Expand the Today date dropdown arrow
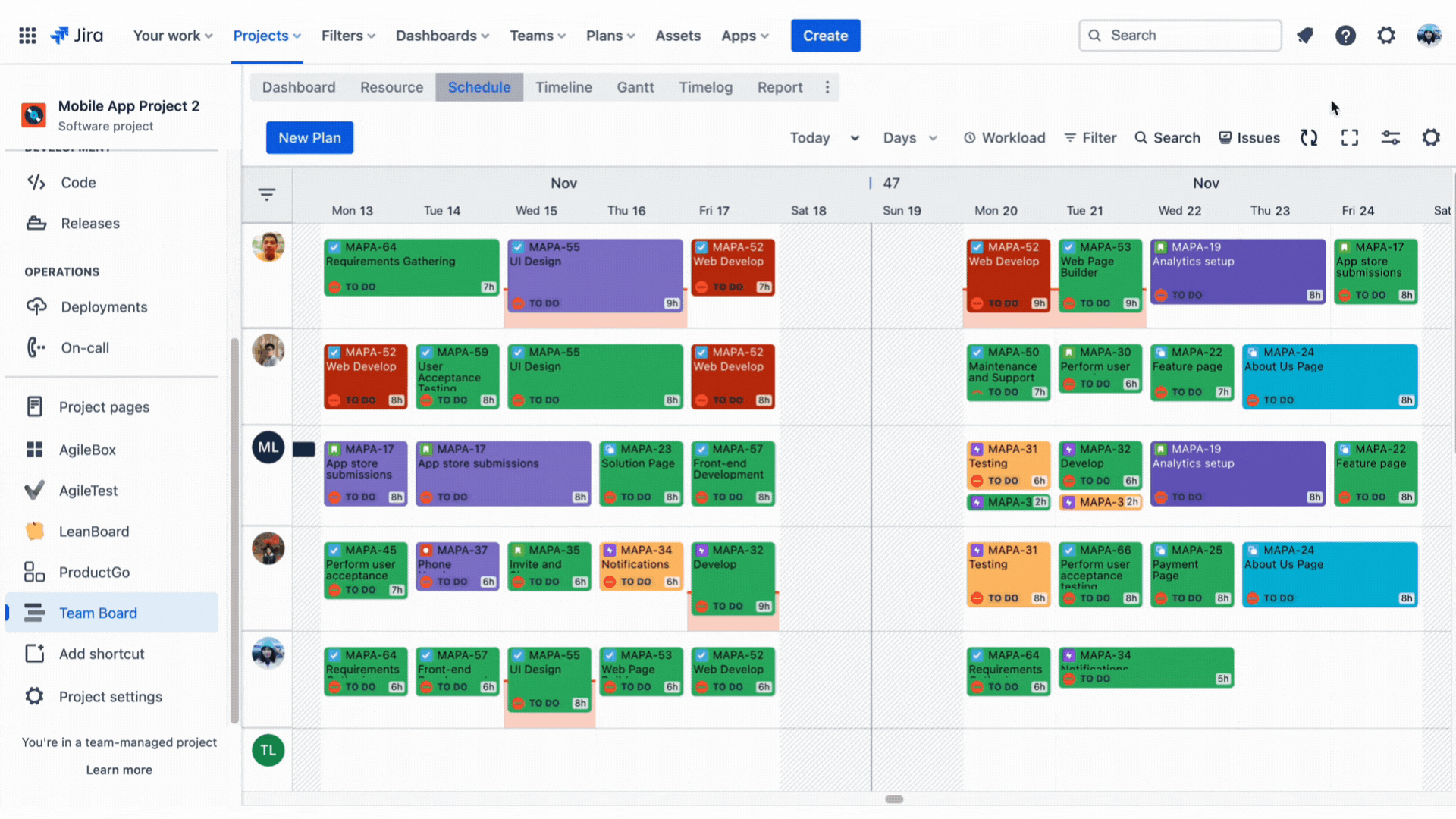This screenshot has height=819, width=1456. (x=855, y=138)
